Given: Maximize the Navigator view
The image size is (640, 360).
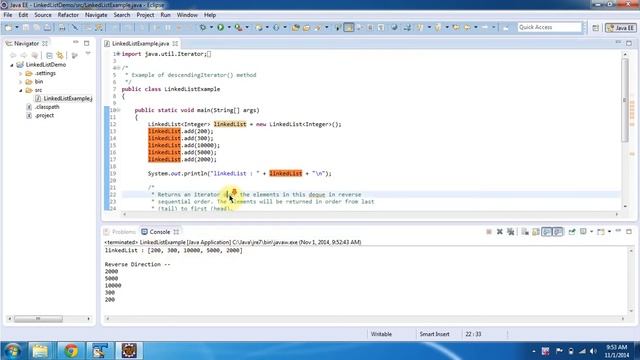Looking at the screenshot, I should tap(87, 43).
